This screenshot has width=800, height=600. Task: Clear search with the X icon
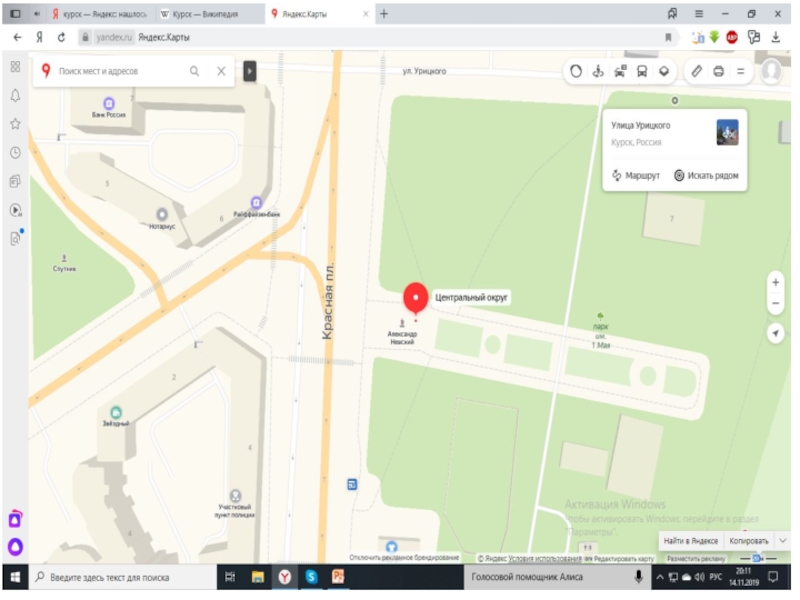(x=223, y=72)
